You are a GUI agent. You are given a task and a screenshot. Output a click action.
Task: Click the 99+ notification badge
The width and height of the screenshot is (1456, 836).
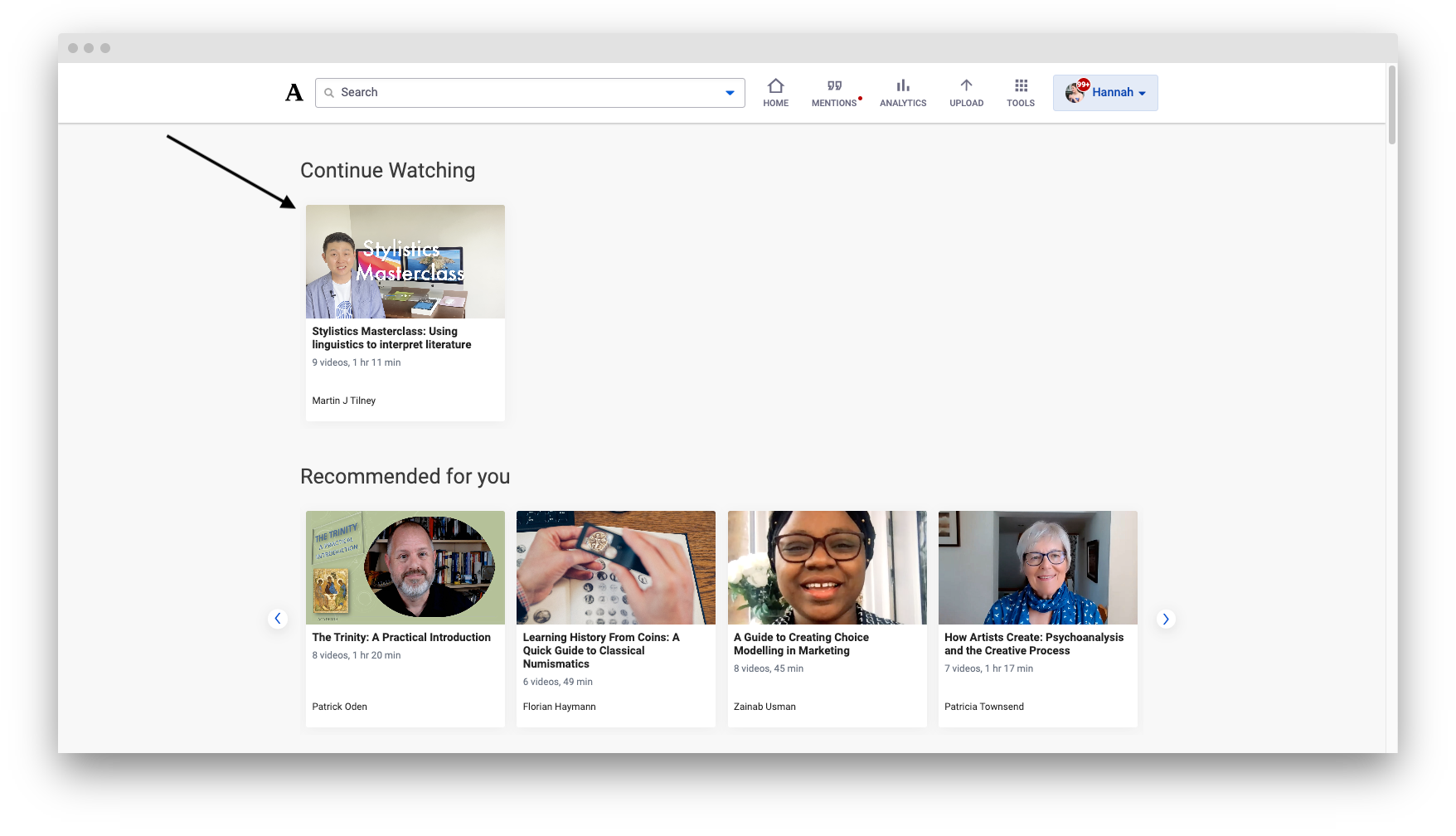point(1084,84)
